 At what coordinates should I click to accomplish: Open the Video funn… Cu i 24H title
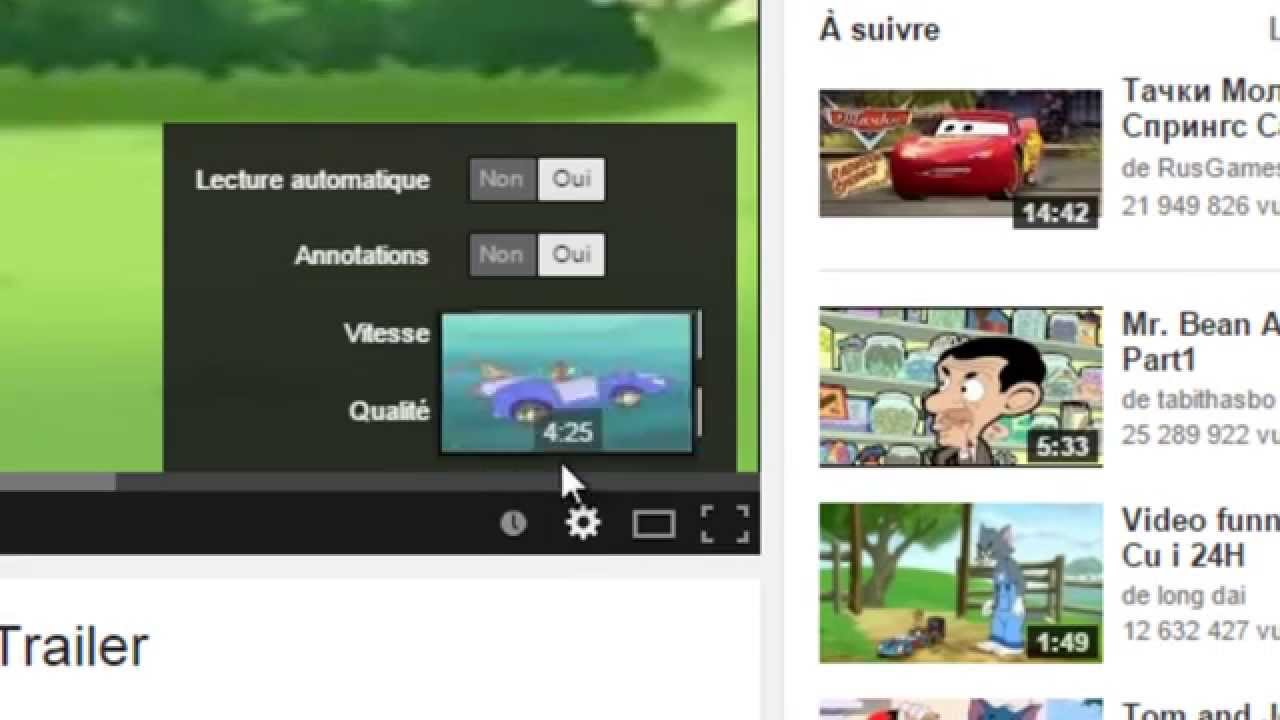click(x=1200, y=538)
